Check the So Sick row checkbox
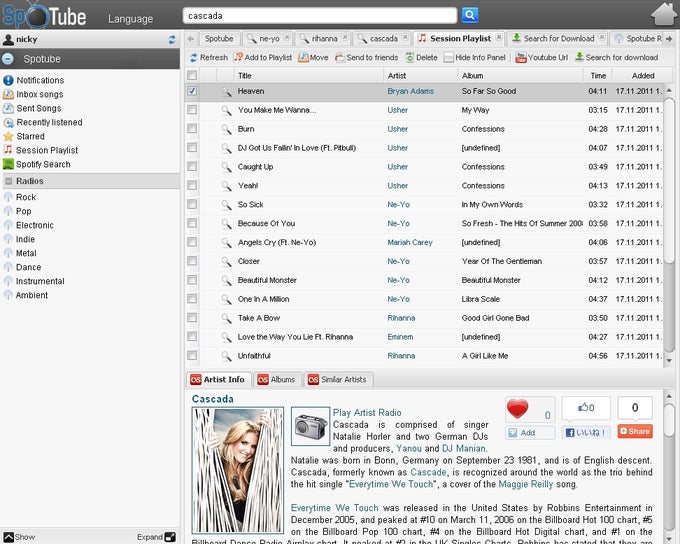 pyautogui.click(x=192, y=204)
